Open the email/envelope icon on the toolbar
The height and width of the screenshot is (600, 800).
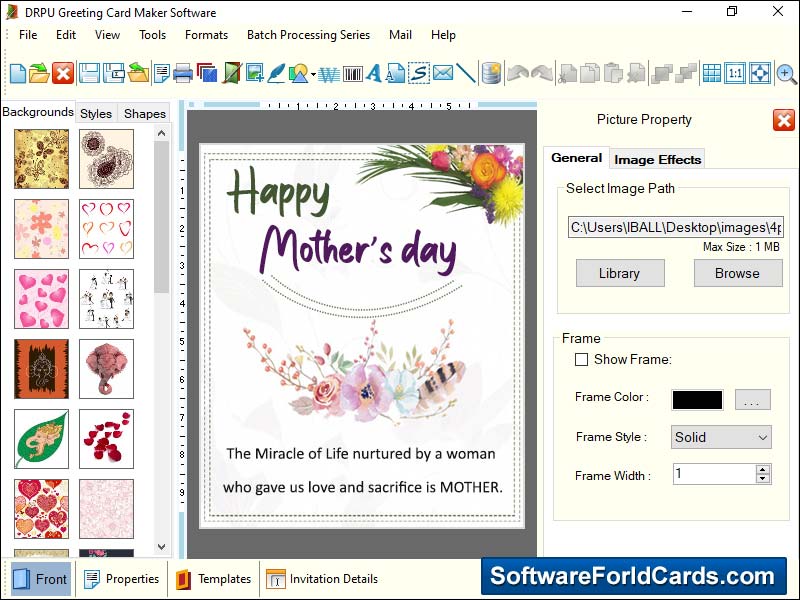coord(441,72)
